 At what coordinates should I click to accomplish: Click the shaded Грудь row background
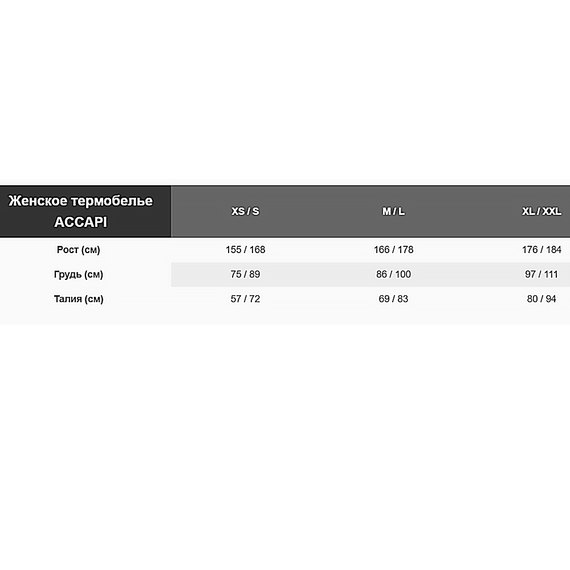[370, 274]
